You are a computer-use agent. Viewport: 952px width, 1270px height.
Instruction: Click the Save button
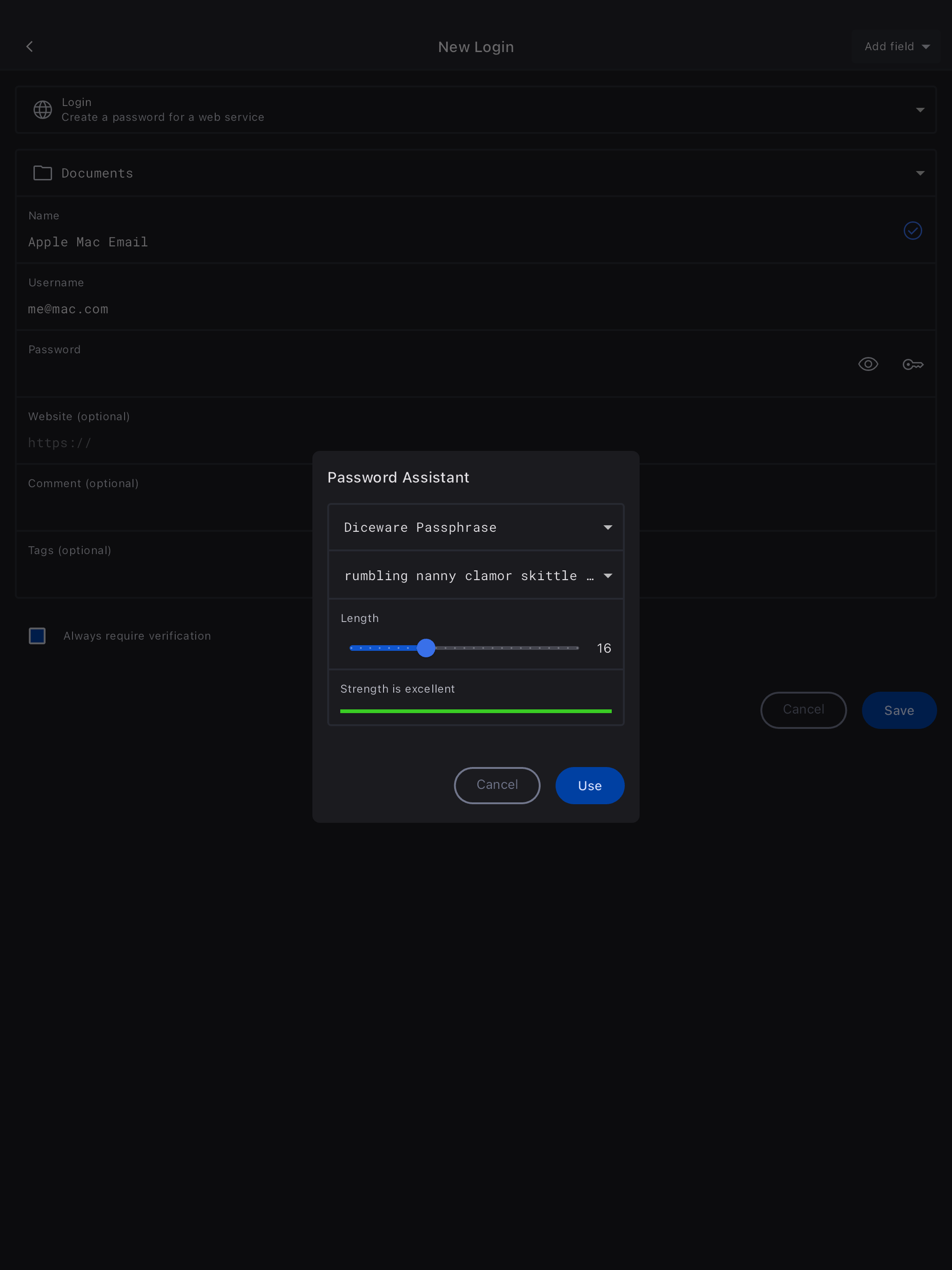tap(899, 710)
